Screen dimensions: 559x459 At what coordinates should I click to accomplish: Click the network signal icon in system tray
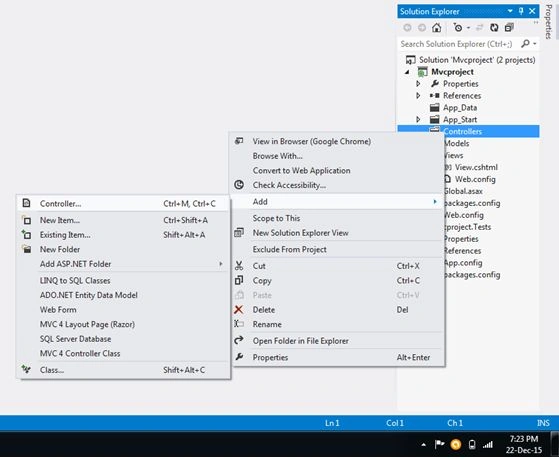click(488, 444)
